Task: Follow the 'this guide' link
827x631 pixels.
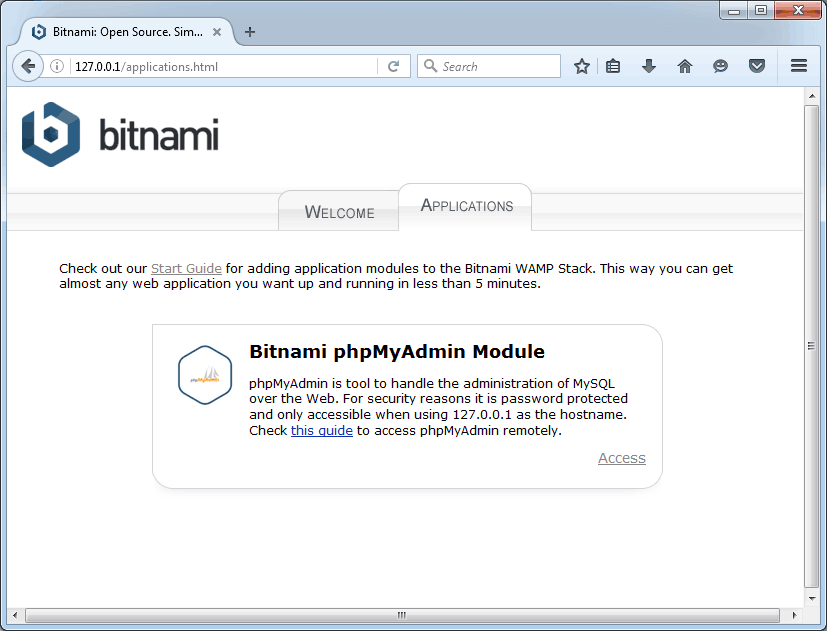Action: click(322, 431)
